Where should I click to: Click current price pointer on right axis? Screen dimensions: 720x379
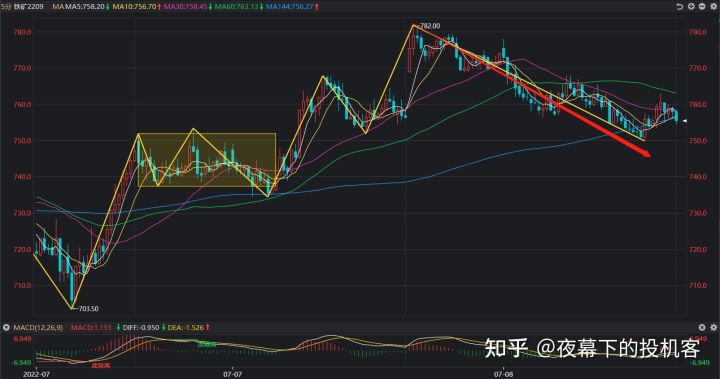click(x=685, y=121)
